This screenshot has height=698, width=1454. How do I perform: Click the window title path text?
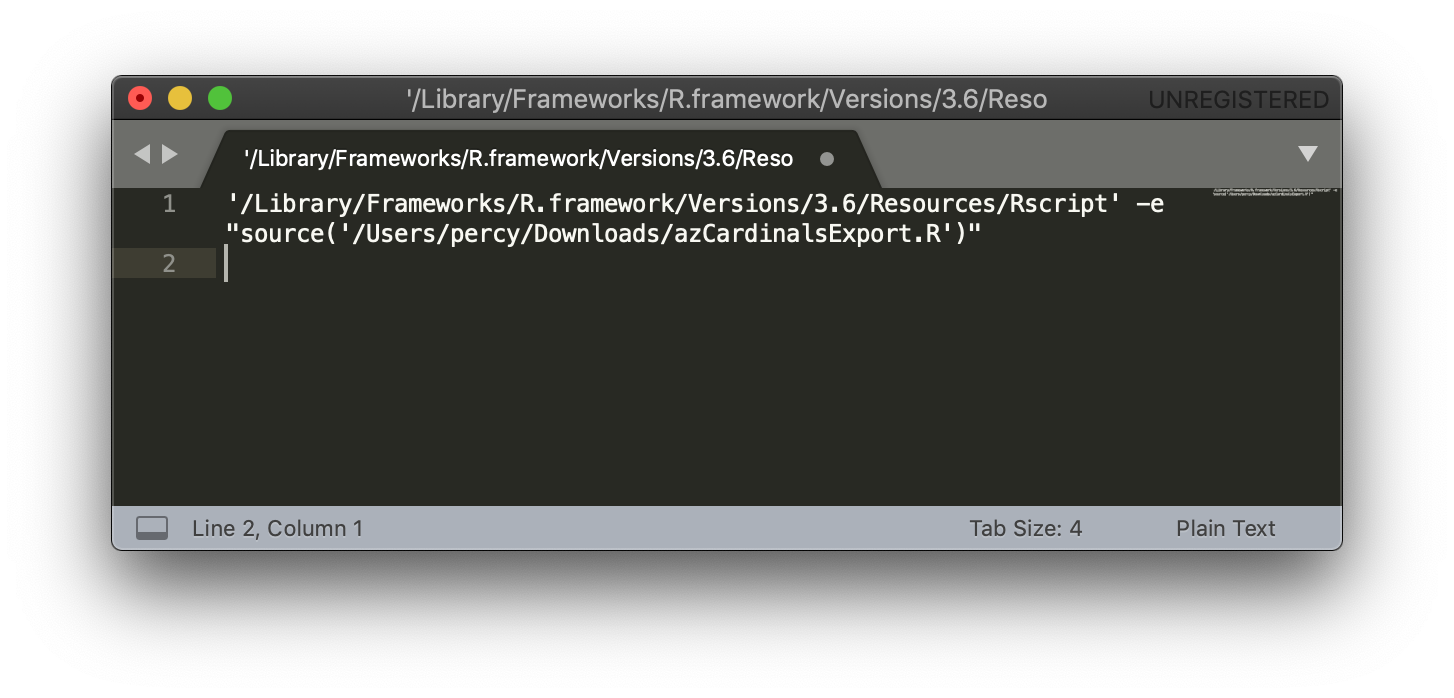pos(726,100)
